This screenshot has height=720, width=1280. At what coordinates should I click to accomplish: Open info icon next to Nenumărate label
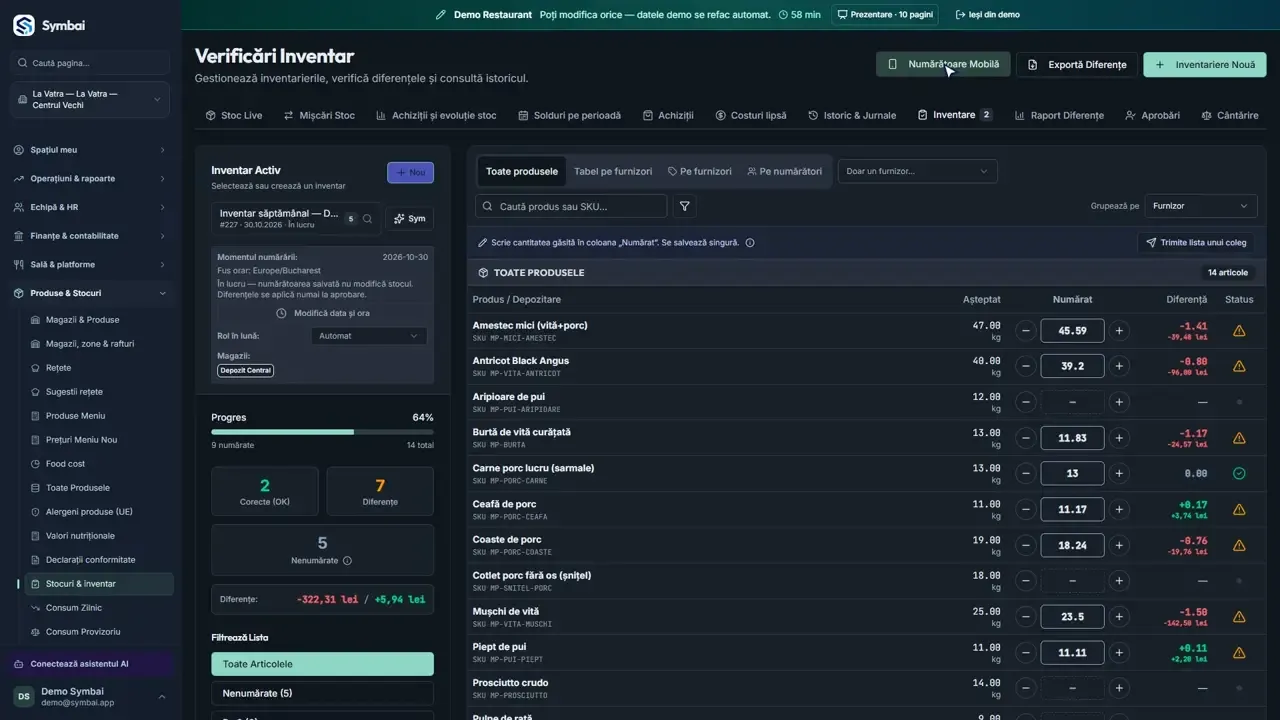coord(348,561)
